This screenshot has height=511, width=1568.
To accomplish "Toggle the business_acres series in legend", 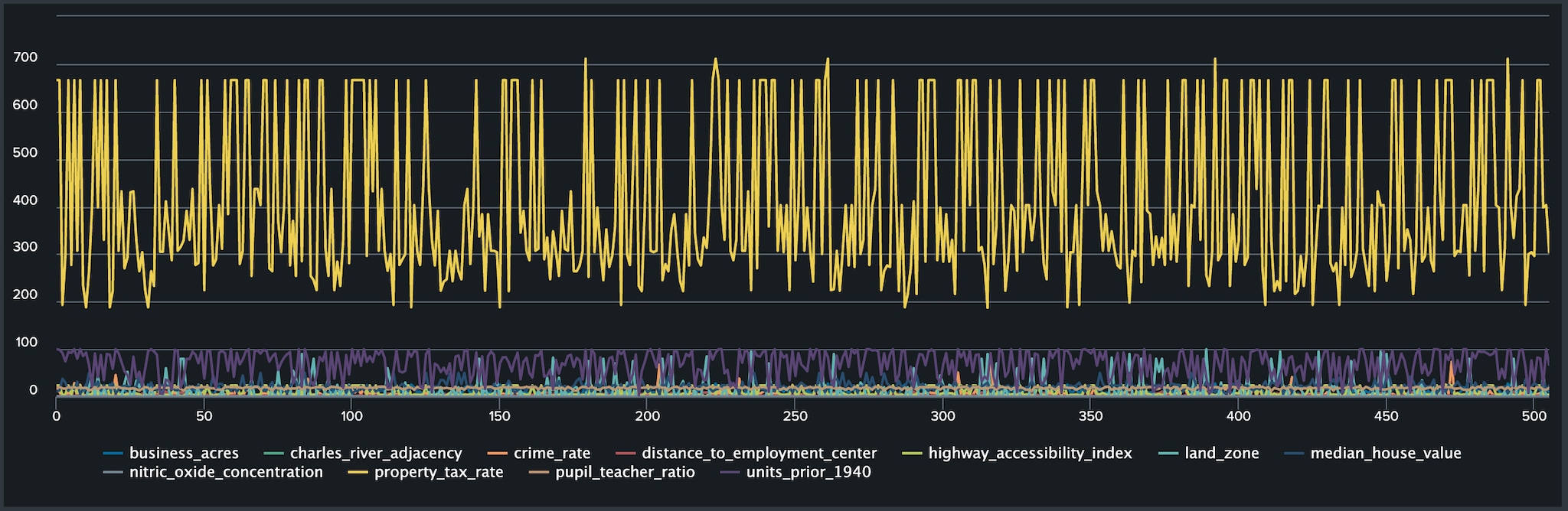I will pyautogui.click(x=184, y=454).
